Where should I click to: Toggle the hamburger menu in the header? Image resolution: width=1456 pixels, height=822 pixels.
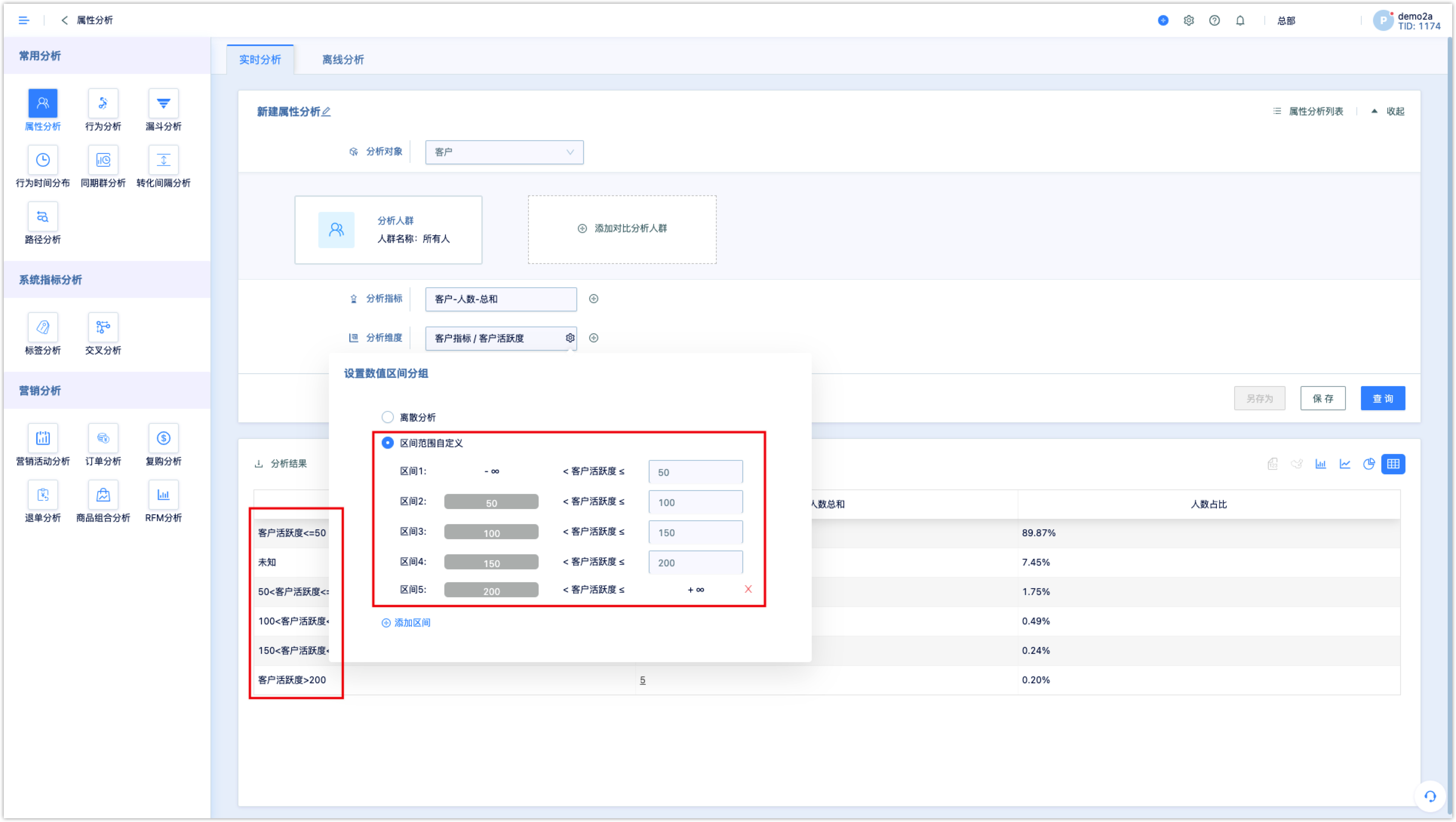click(24, 20)
